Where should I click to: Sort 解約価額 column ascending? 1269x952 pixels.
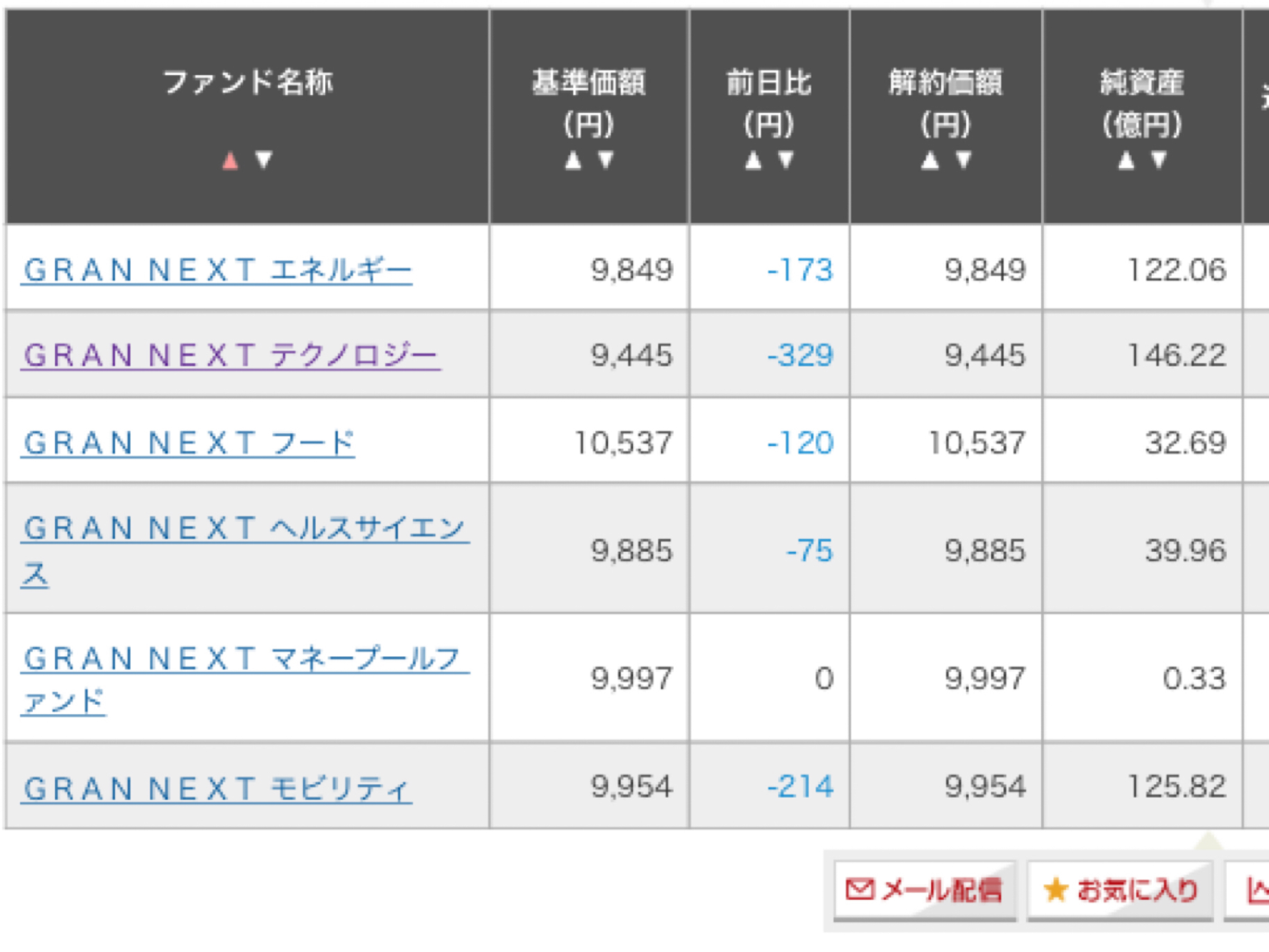pos(930,160)
